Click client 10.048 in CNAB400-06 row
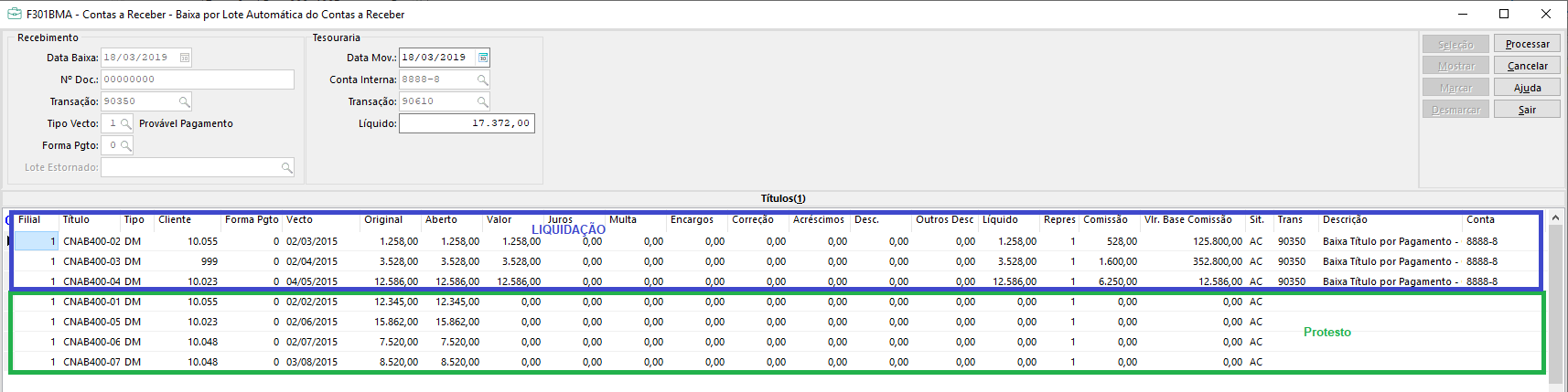The width and height of the screenshot is (1568, 392). 203,342
